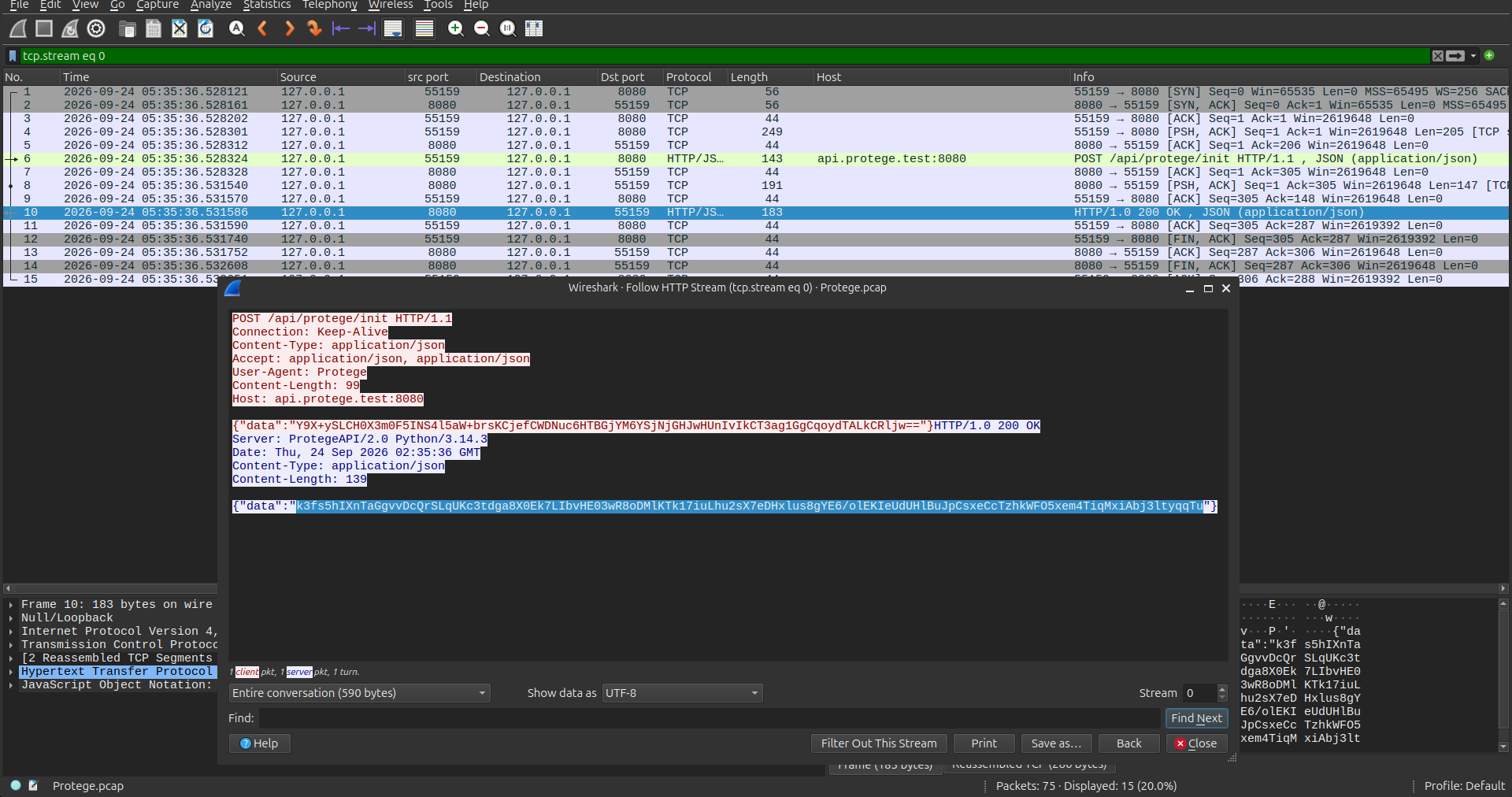The image size is (1512, 797).
Task: Expand Transmission Control Protocol item
Action: [x=11, y=645]
